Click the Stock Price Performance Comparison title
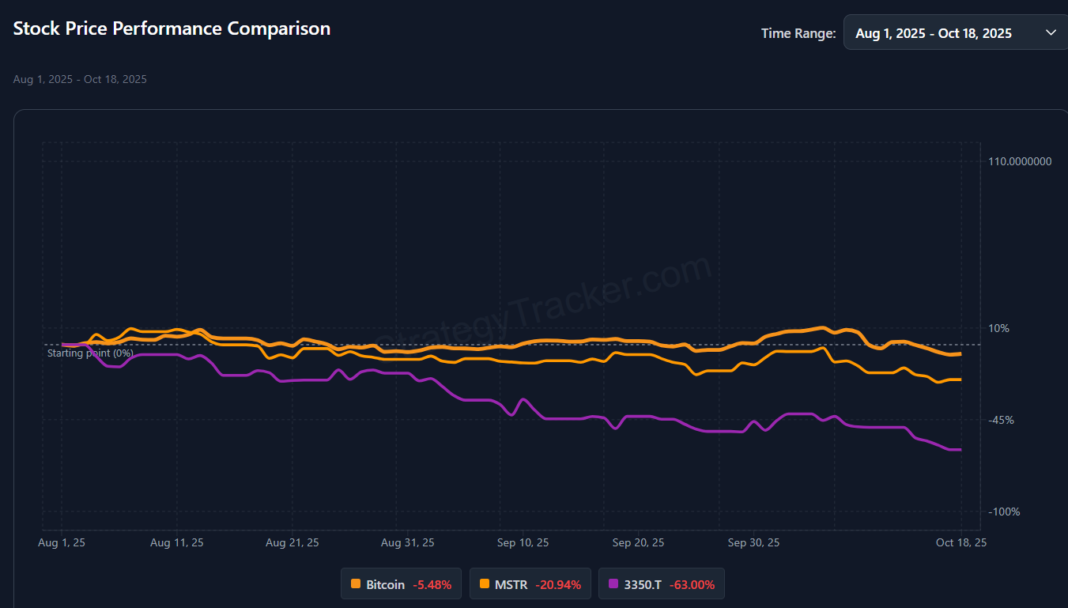 [172, 29]
